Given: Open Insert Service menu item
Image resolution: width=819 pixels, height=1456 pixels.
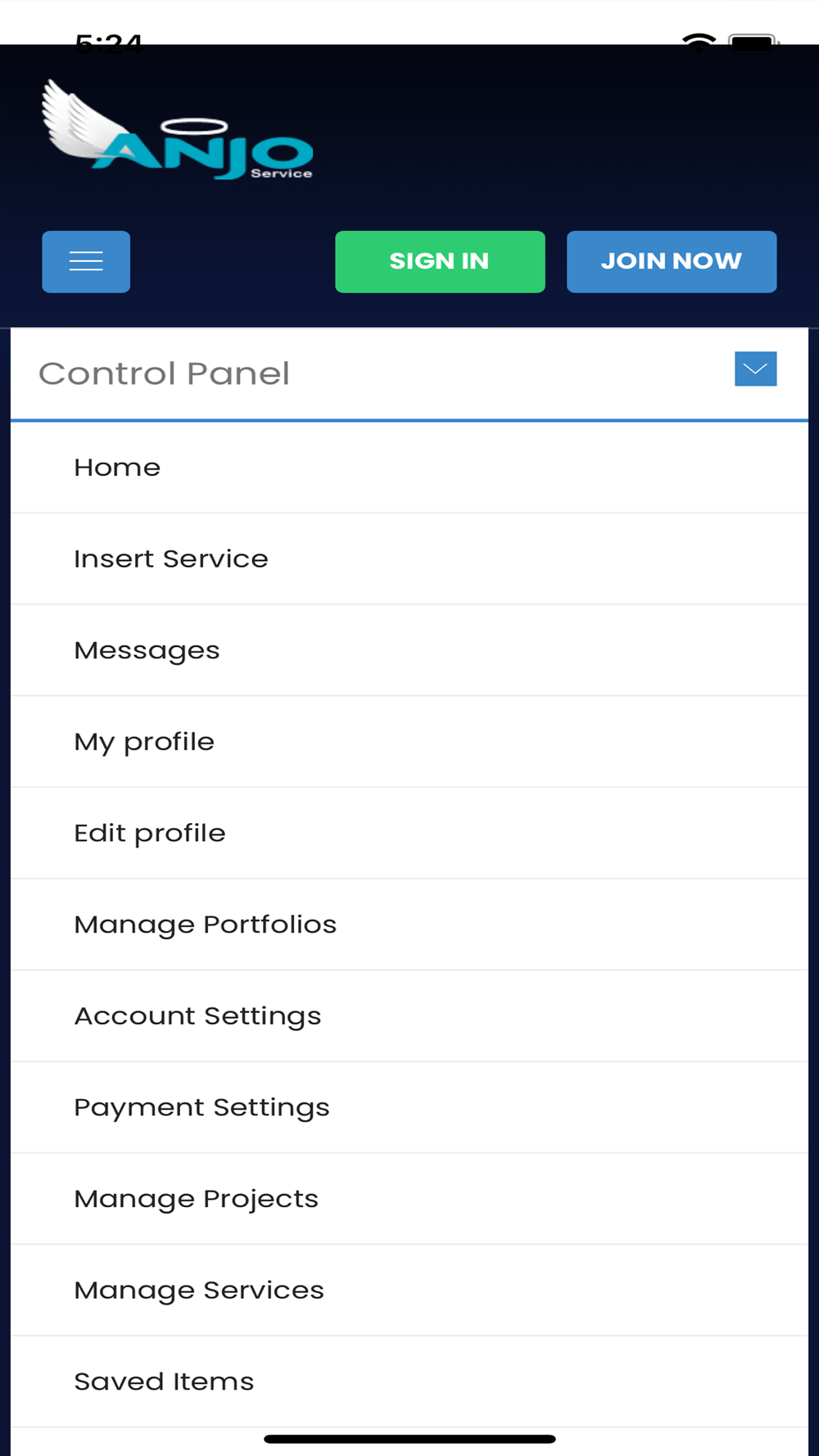Looking at the screenshot, I should tap(409, 559).
